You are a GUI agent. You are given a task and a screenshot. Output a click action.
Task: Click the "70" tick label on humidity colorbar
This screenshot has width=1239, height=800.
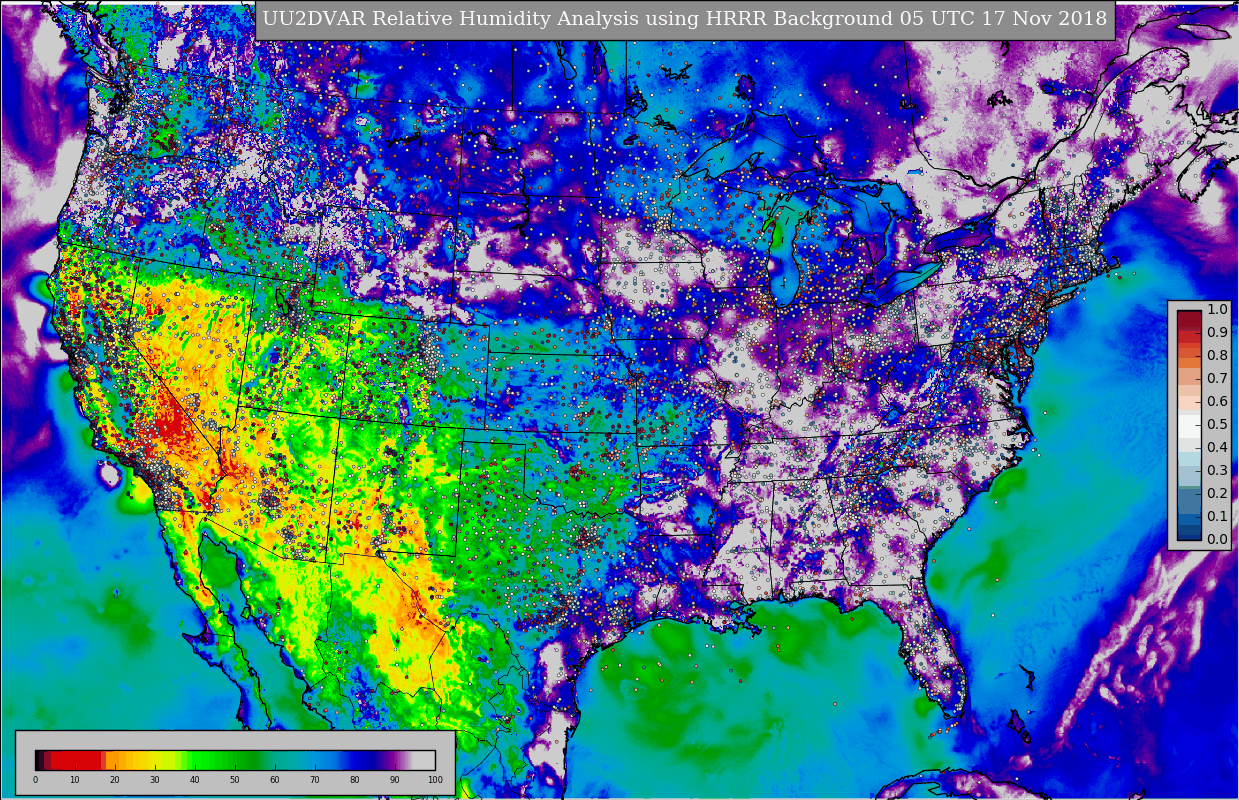315,780
